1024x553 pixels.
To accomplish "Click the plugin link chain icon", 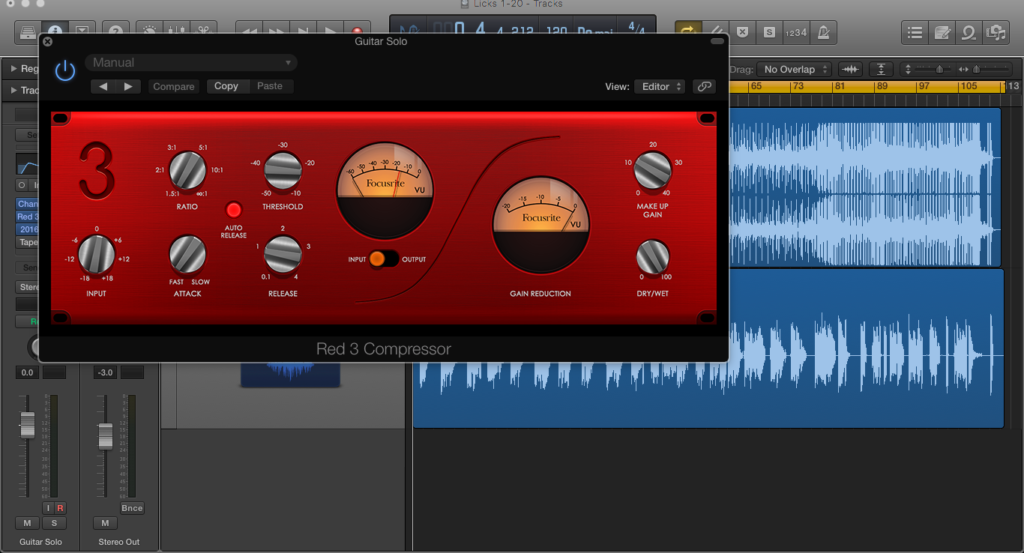I will pyautogui.click(x=704, y=86).
